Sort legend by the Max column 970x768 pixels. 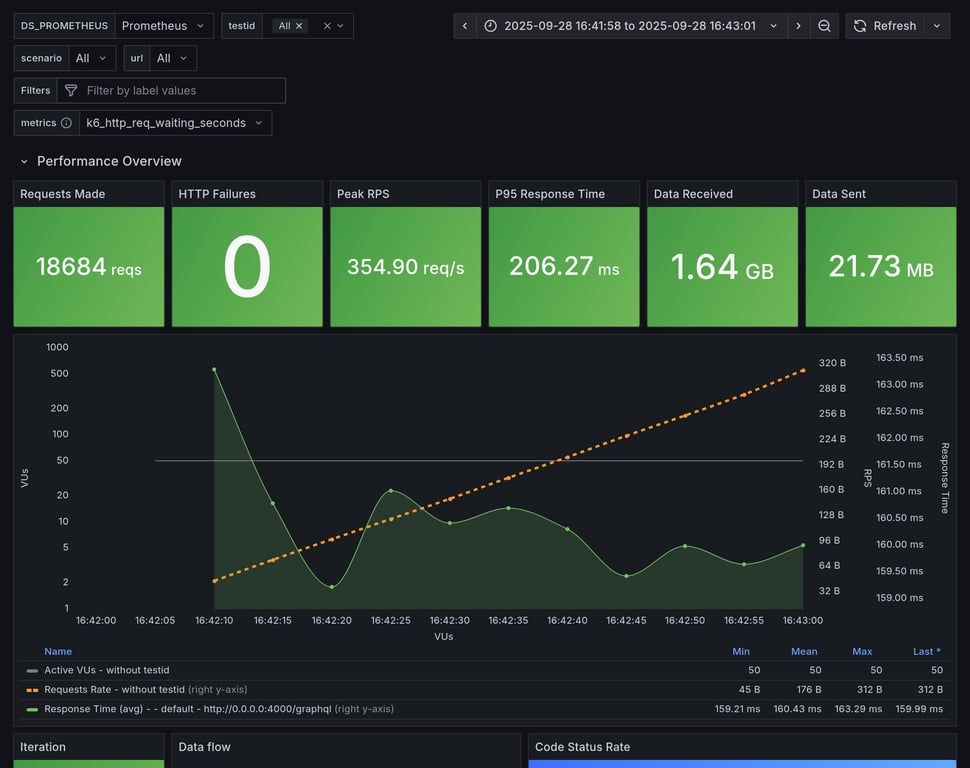coord(861,651)
